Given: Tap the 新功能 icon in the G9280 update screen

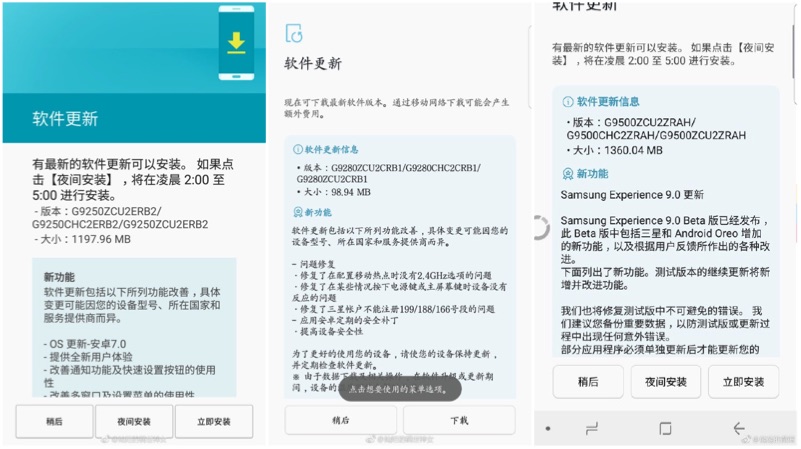Looking at the screenshot, I should pyautogui.click(x=297, y=213).
